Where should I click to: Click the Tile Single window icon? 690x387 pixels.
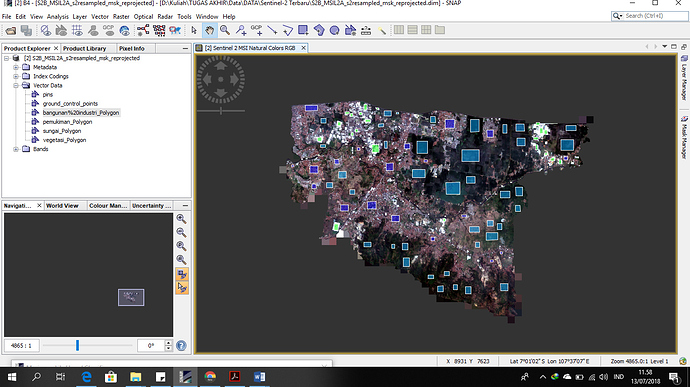(x=440, y=30)
